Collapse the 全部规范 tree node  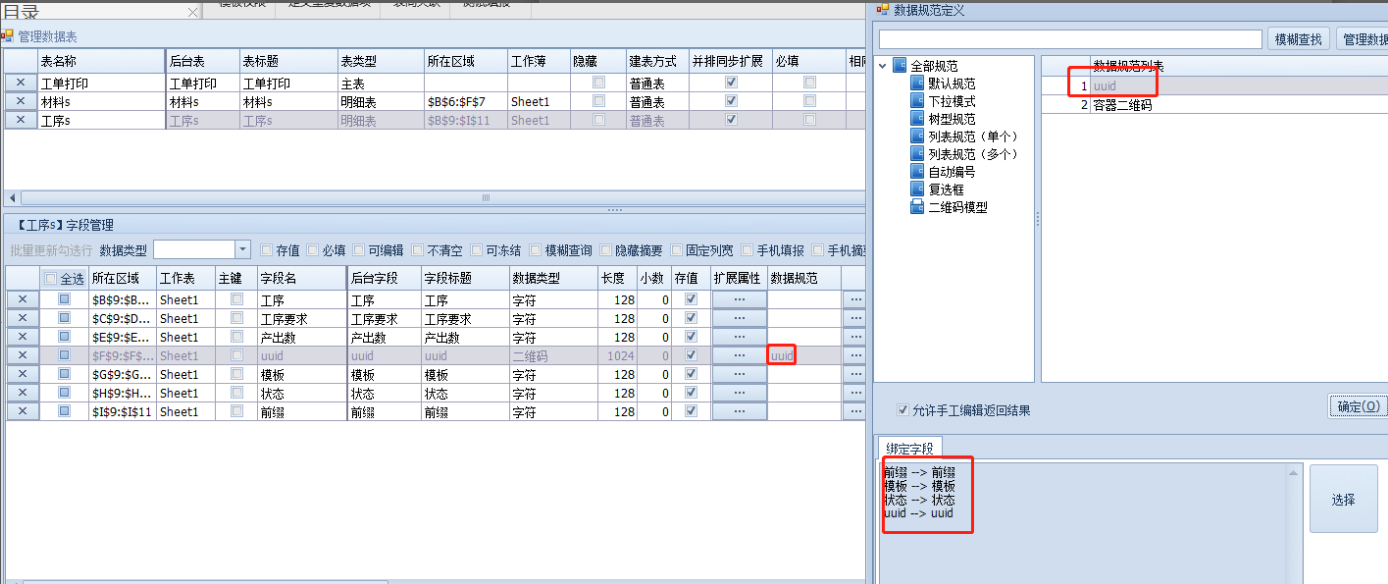pos(883,67)
